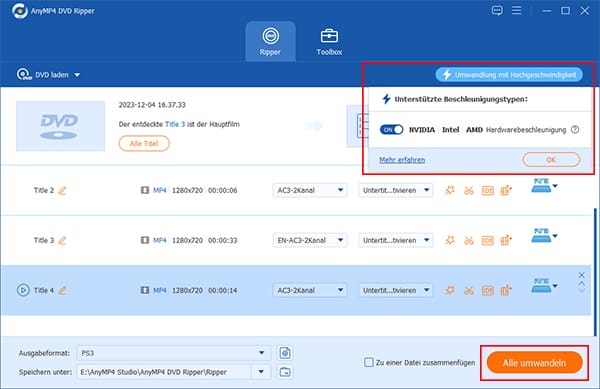Open audio track dropdown for Title 2
This screenshot has width=600, height=389.
coord(310,190)
